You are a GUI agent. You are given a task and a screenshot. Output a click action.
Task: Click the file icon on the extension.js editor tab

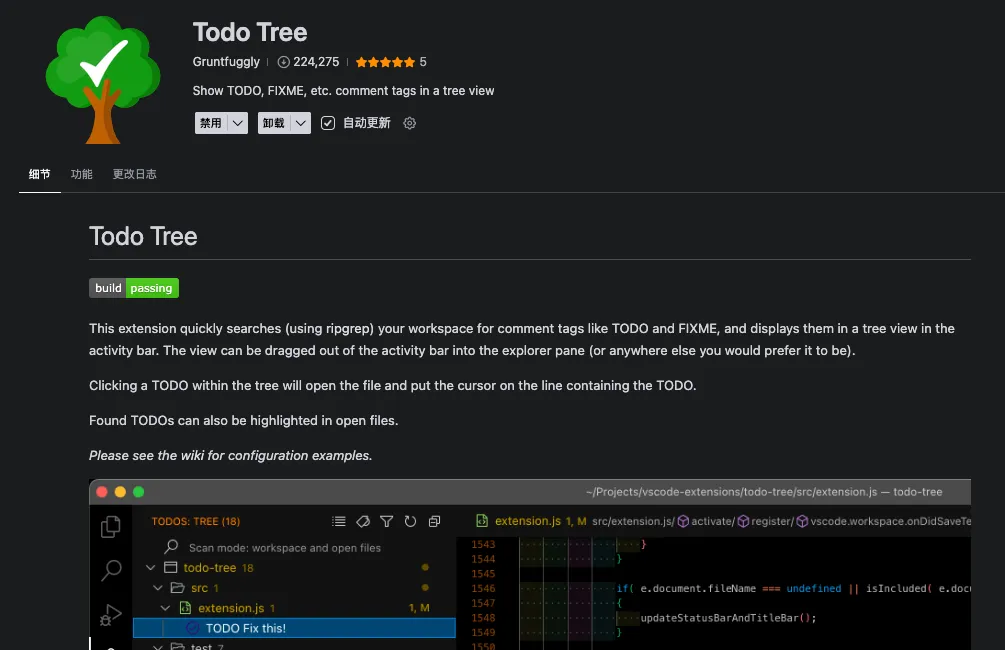click(482, 521)
